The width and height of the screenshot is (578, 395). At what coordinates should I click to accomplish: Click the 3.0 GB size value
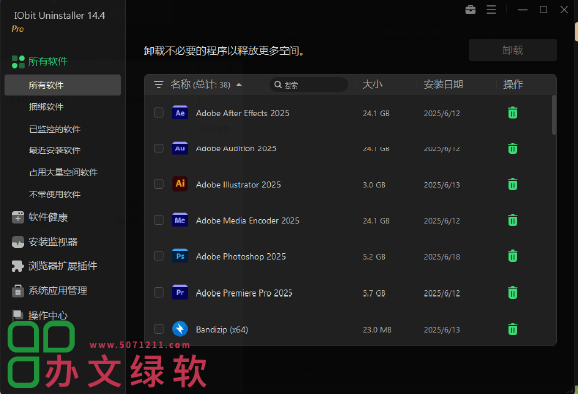[374, 185]
